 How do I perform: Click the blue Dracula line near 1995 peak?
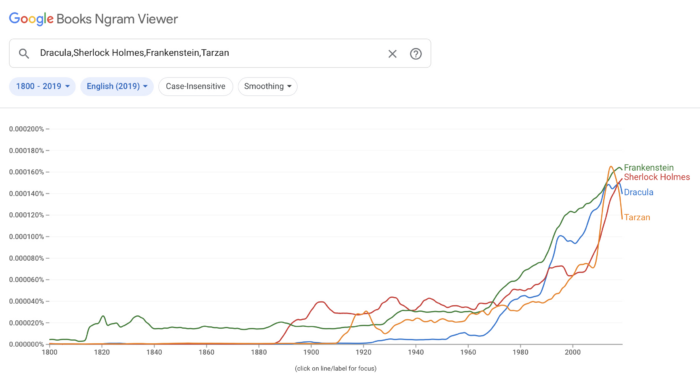point(561,235)
